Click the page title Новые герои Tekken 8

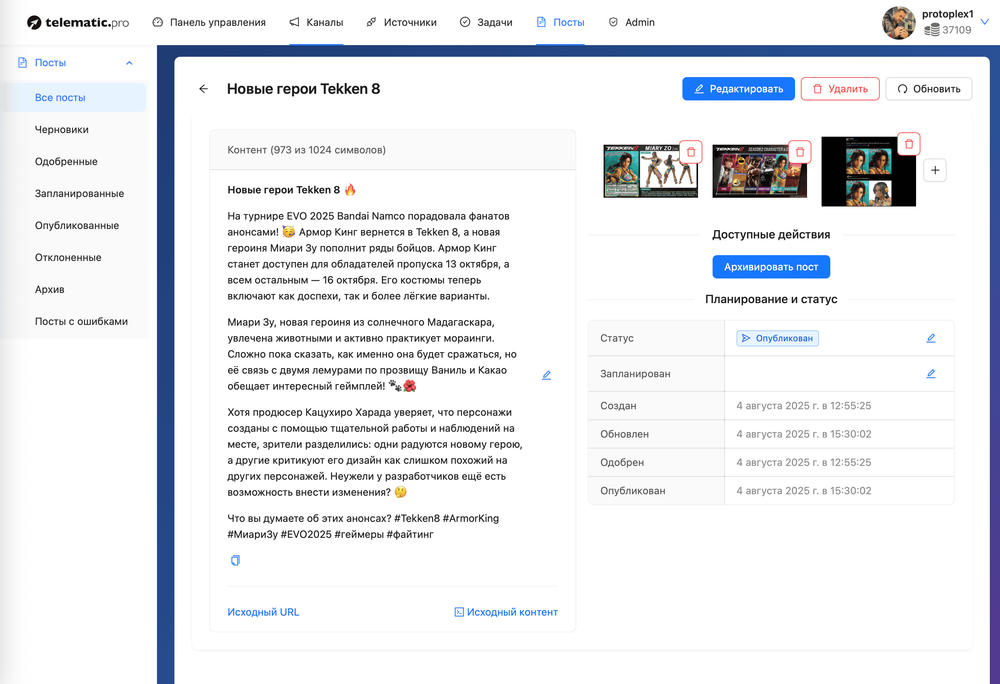tap(304, 89)
